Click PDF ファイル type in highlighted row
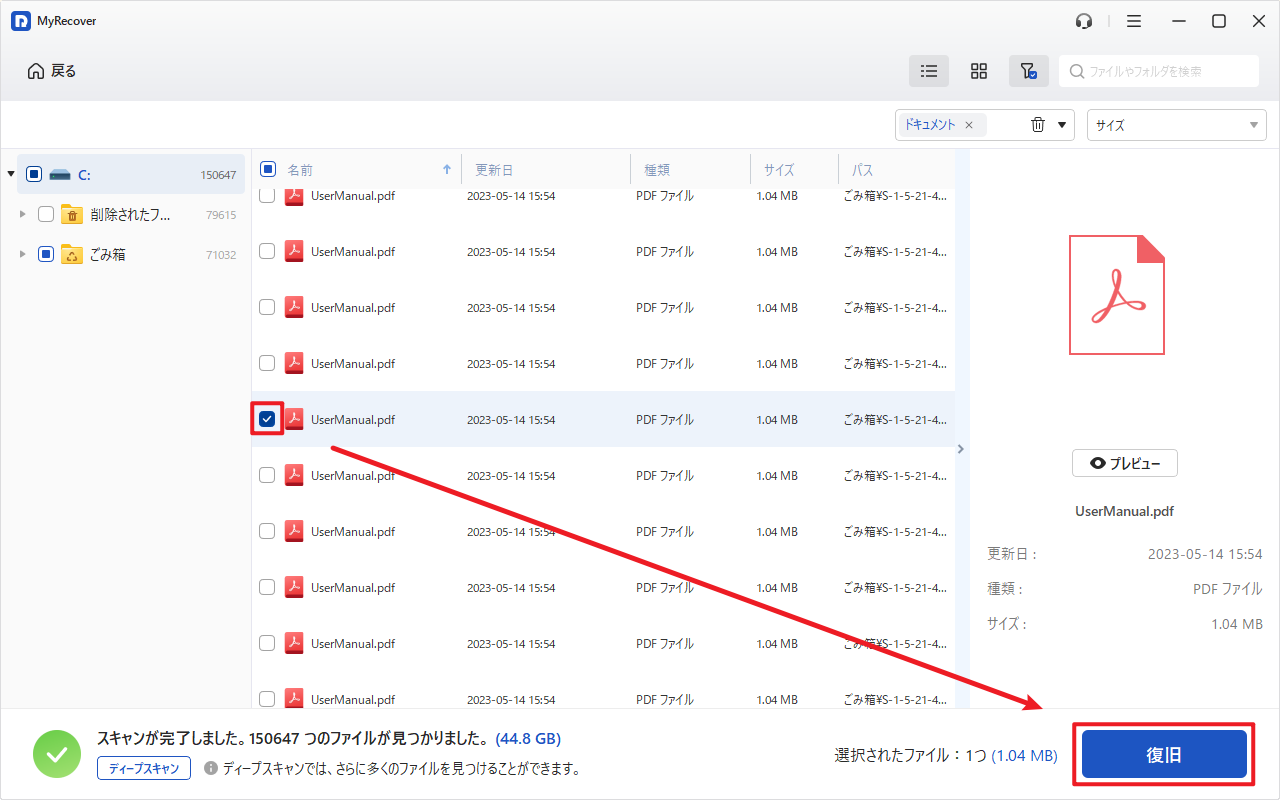This screenshot has width=1280, height=800. coord(664,420)
